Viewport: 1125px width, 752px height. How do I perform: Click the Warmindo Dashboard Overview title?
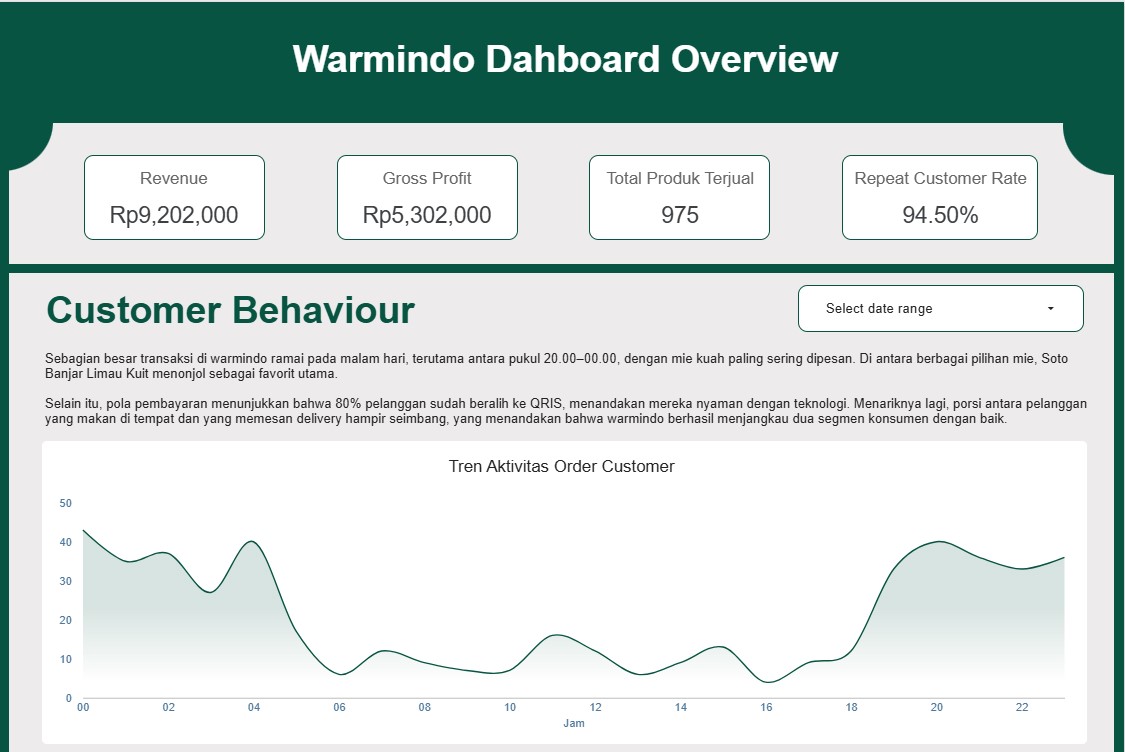563,59
